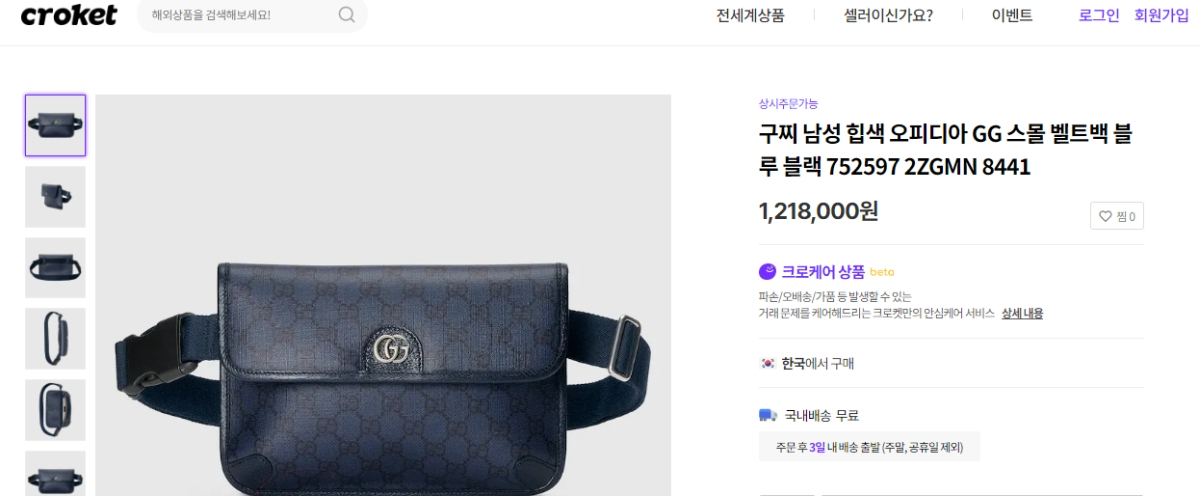This screenshot has height=496, width=1200.
Task: Click the blue delivery truck icon
Action: [767, 415]
